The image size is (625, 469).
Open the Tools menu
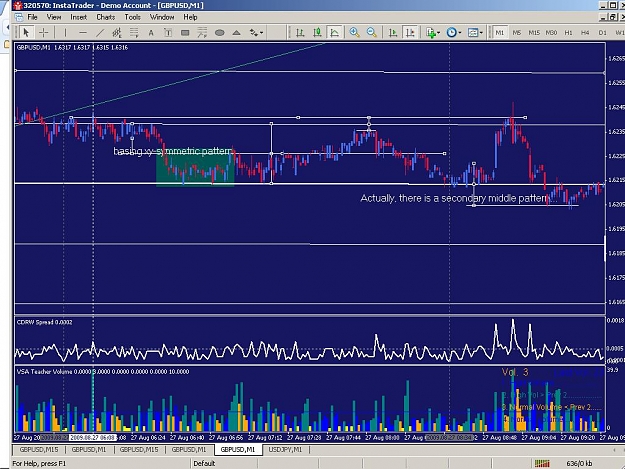(x=133, y=17)
